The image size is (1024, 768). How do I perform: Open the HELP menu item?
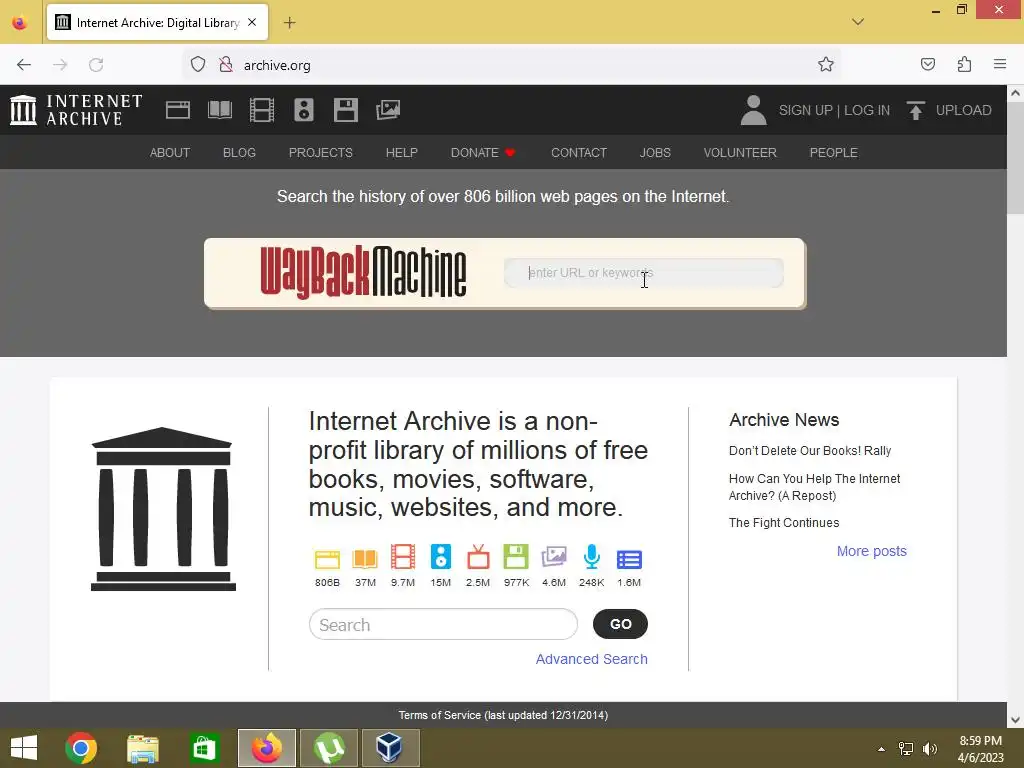click(402, 153)
